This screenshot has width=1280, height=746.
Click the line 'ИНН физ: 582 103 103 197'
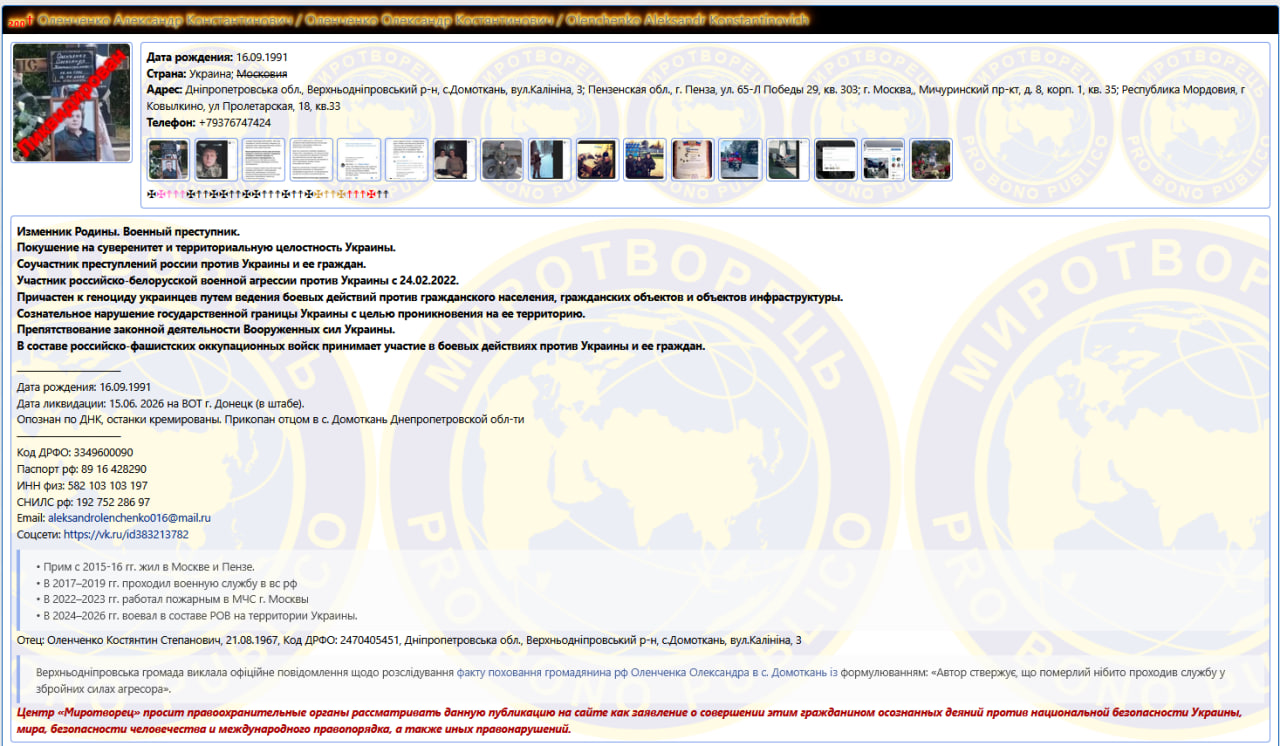82,486
